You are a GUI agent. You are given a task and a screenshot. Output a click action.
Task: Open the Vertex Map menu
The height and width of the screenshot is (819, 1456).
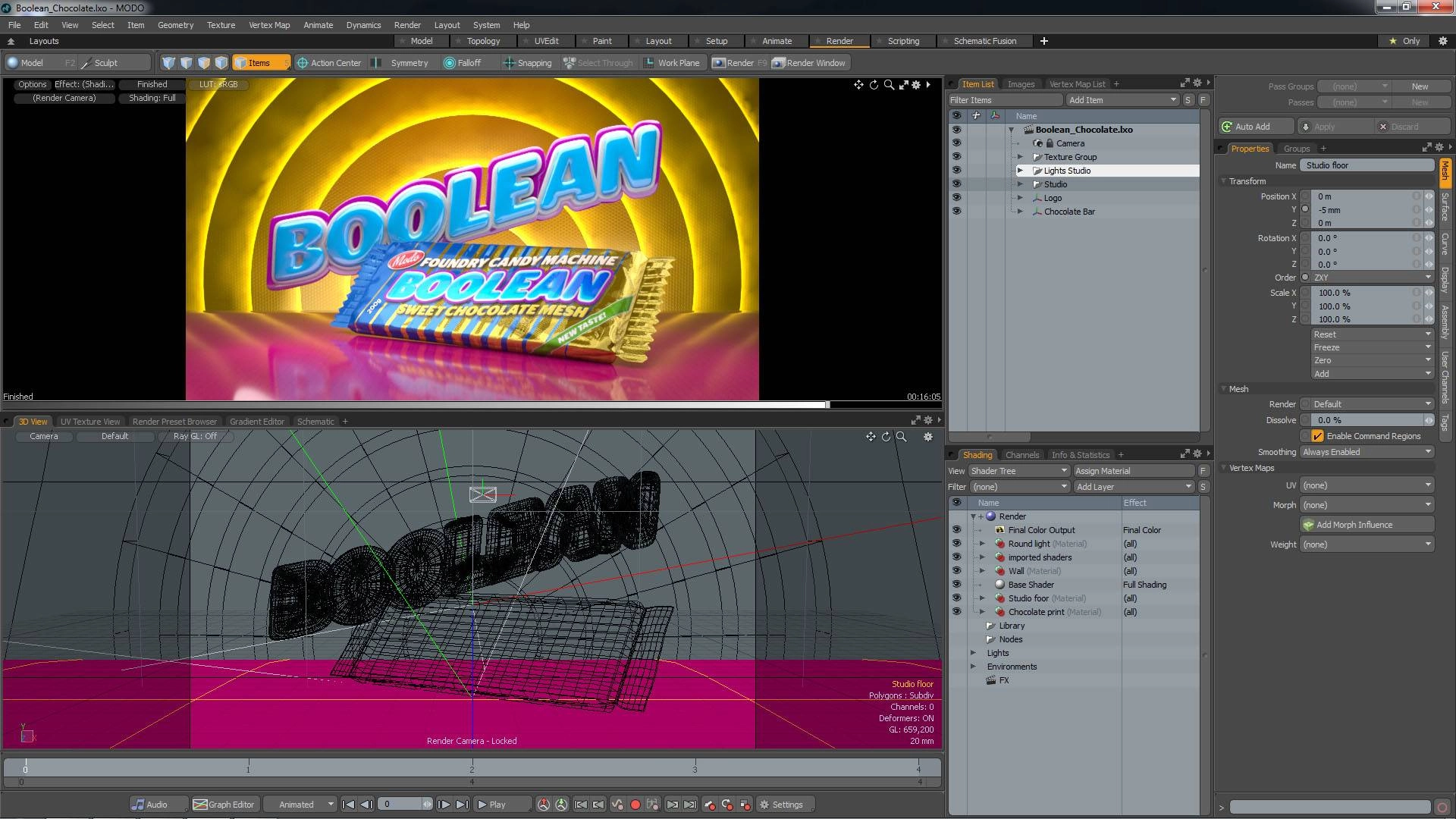click(x=269, y=25)
